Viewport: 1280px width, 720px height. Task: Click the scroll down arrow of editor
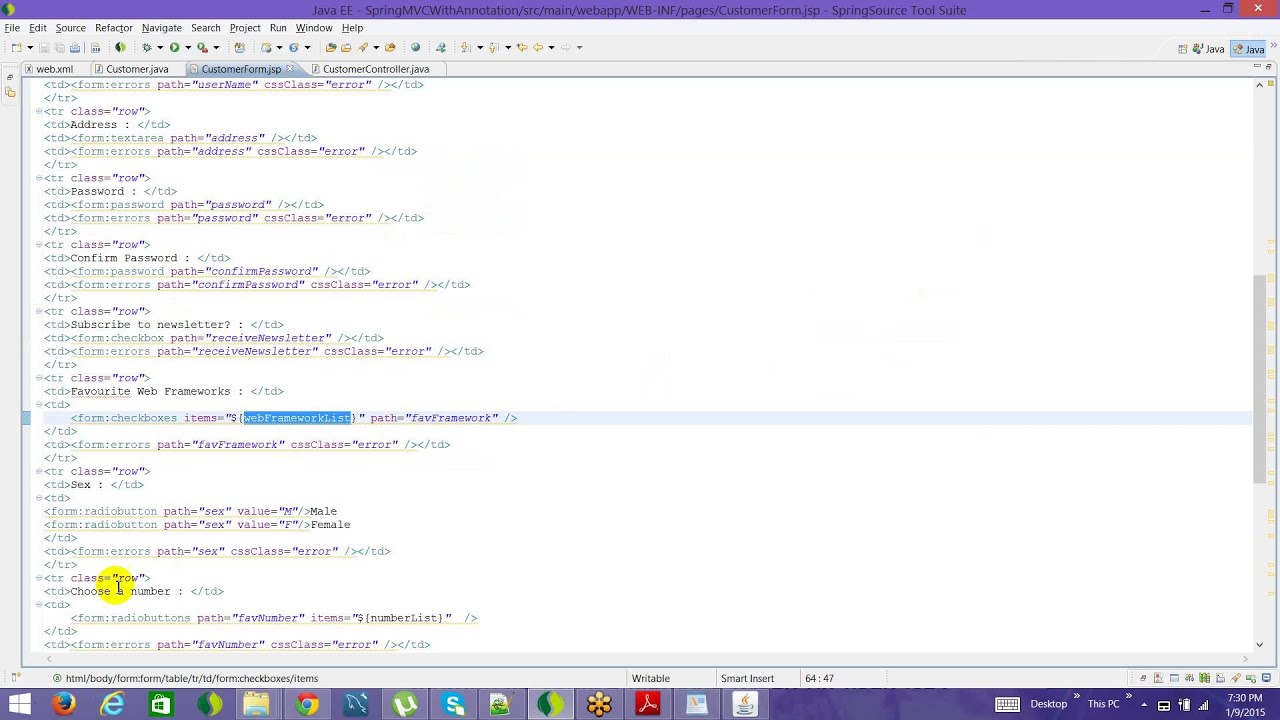click(x=1259, y=645)
